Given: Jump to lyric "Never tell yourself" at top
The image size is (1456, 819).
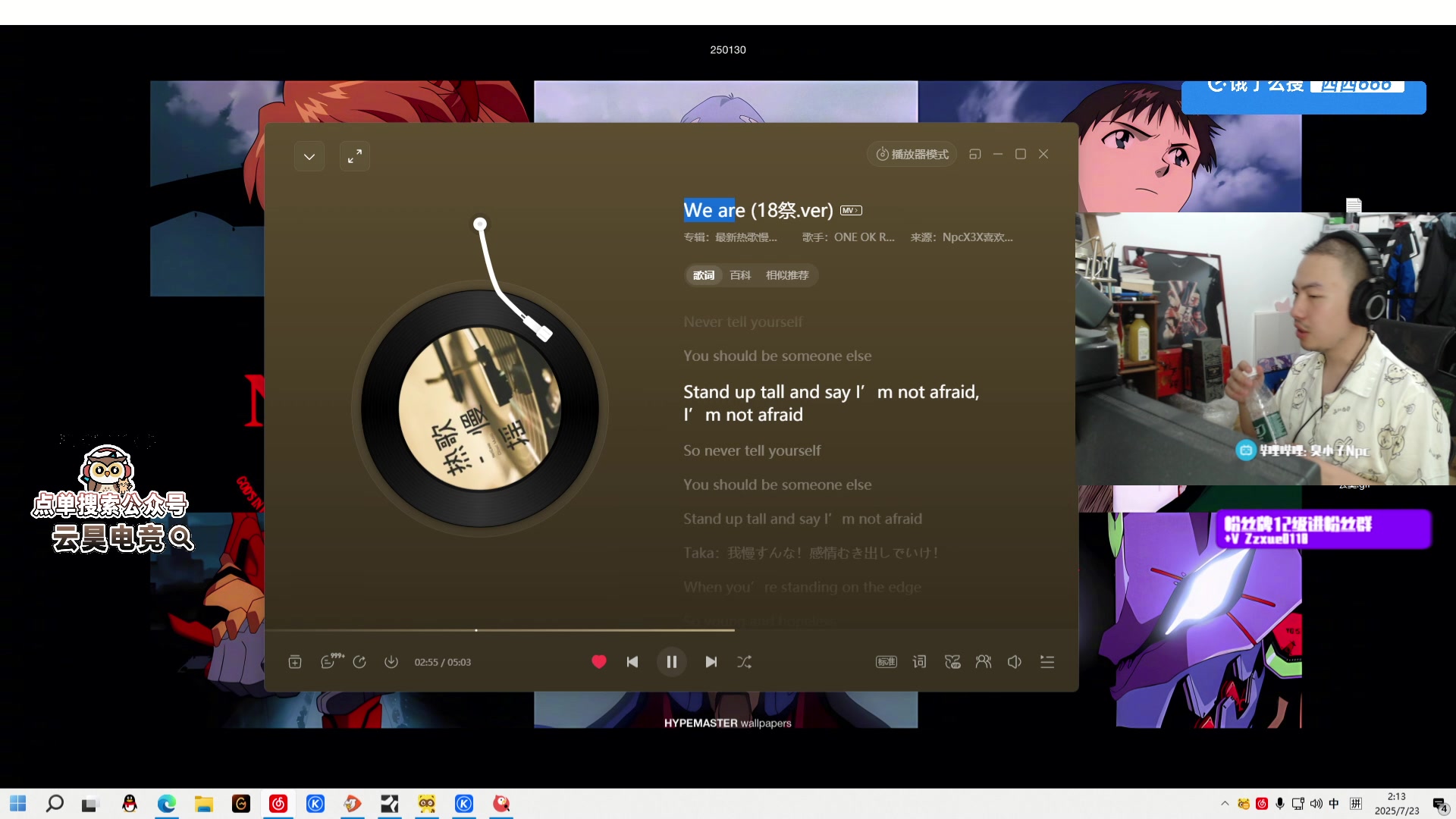Looking at the screenshot, I should (742, 322).
